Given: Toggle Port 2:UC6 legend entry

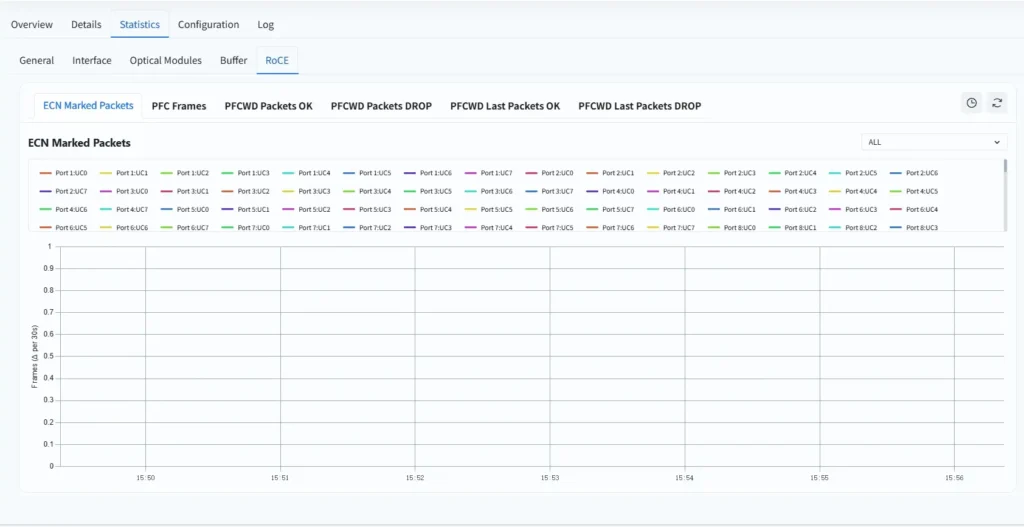Looking at the screenshot, I should (913, 173).
